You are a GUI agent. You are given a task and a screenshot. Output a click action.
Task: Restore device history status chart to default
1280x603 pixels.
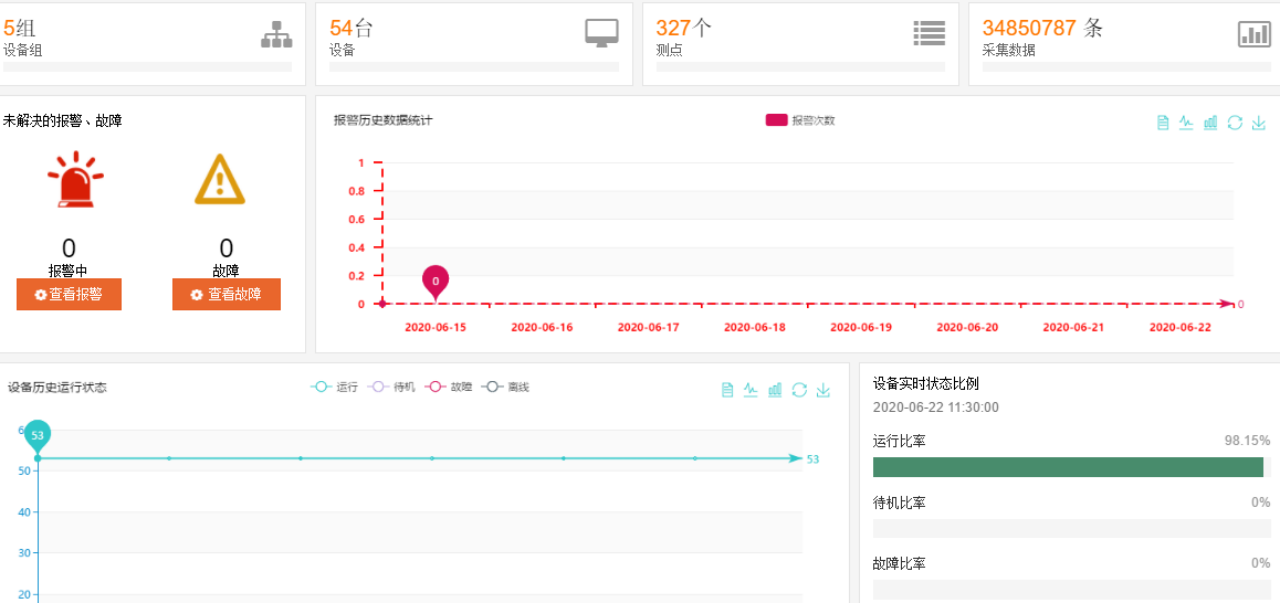pos(799,390)
